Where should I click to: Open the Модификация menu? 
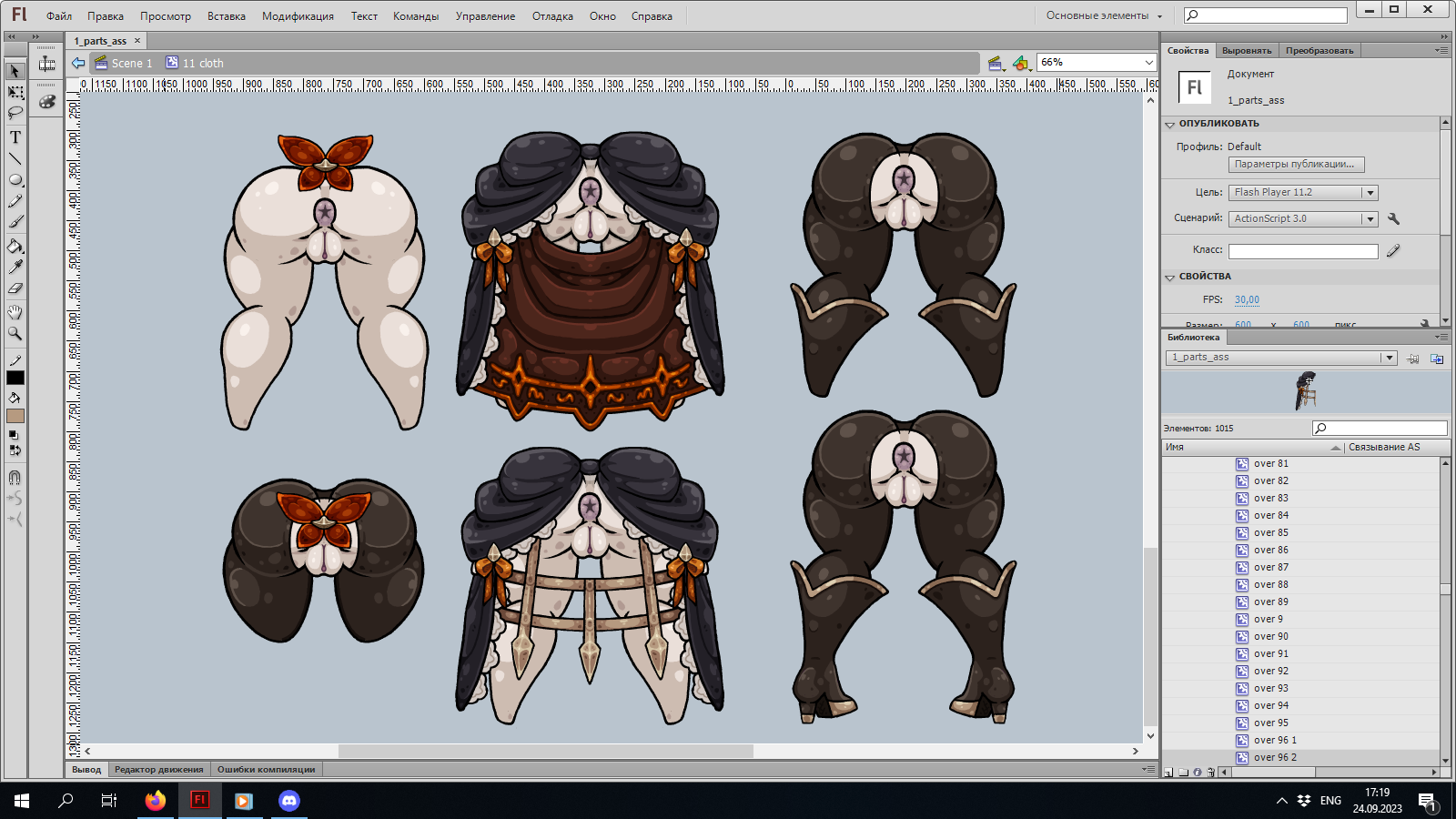coord(298,16)
